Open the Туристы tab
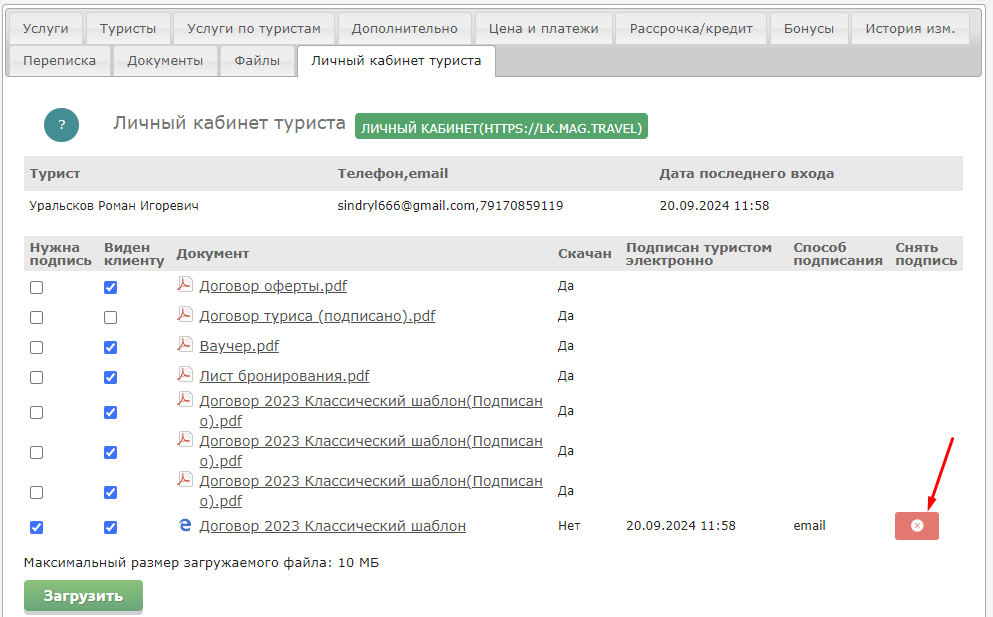The image size is (993, 617). [128, 29]
